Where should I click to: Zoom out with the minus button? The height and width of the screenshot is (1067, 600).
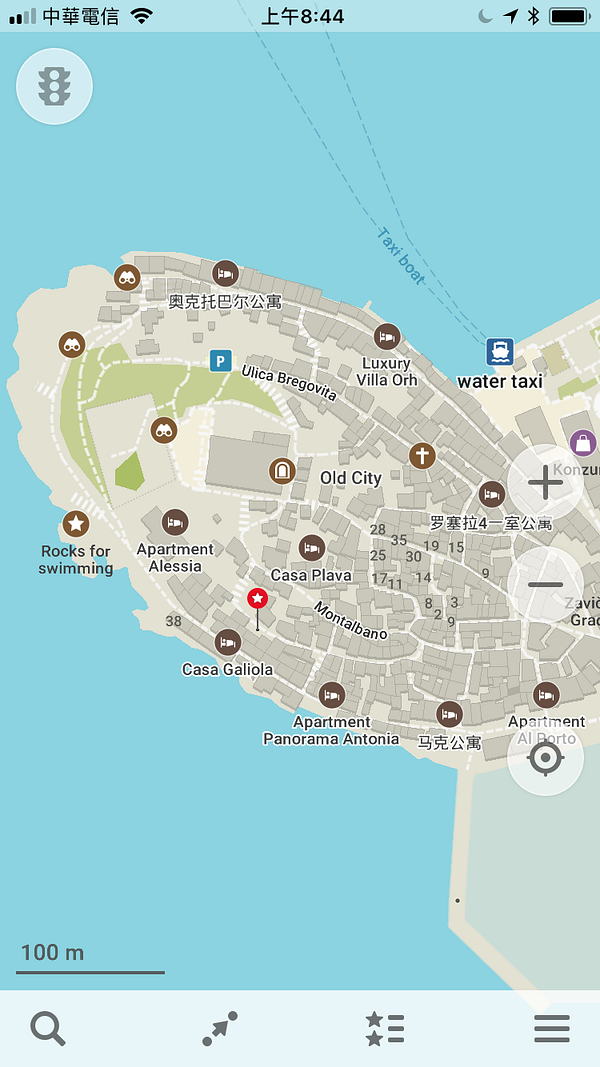click(x=545, y=584)
